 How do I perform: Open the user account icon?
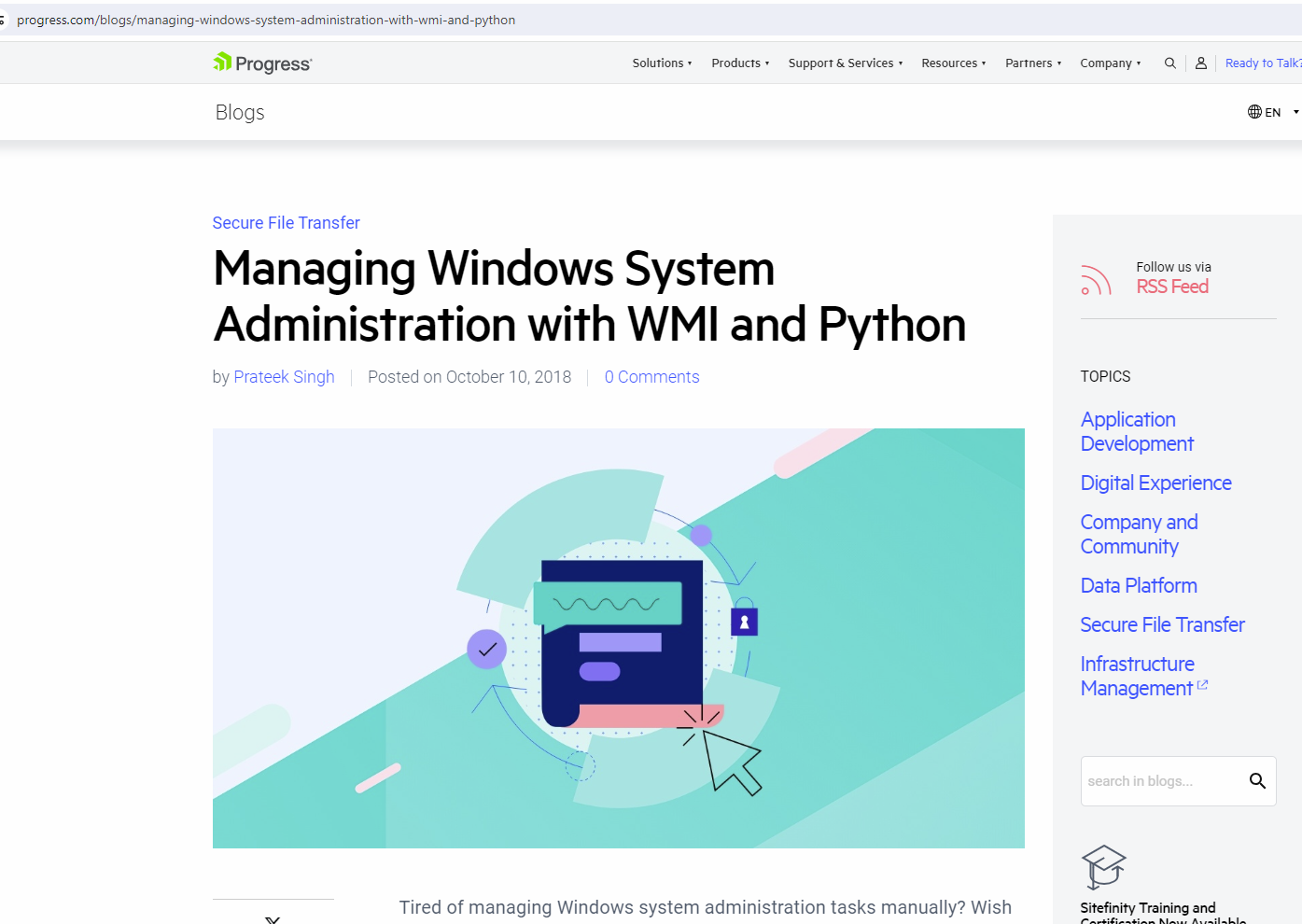(x=1201, y=63)
